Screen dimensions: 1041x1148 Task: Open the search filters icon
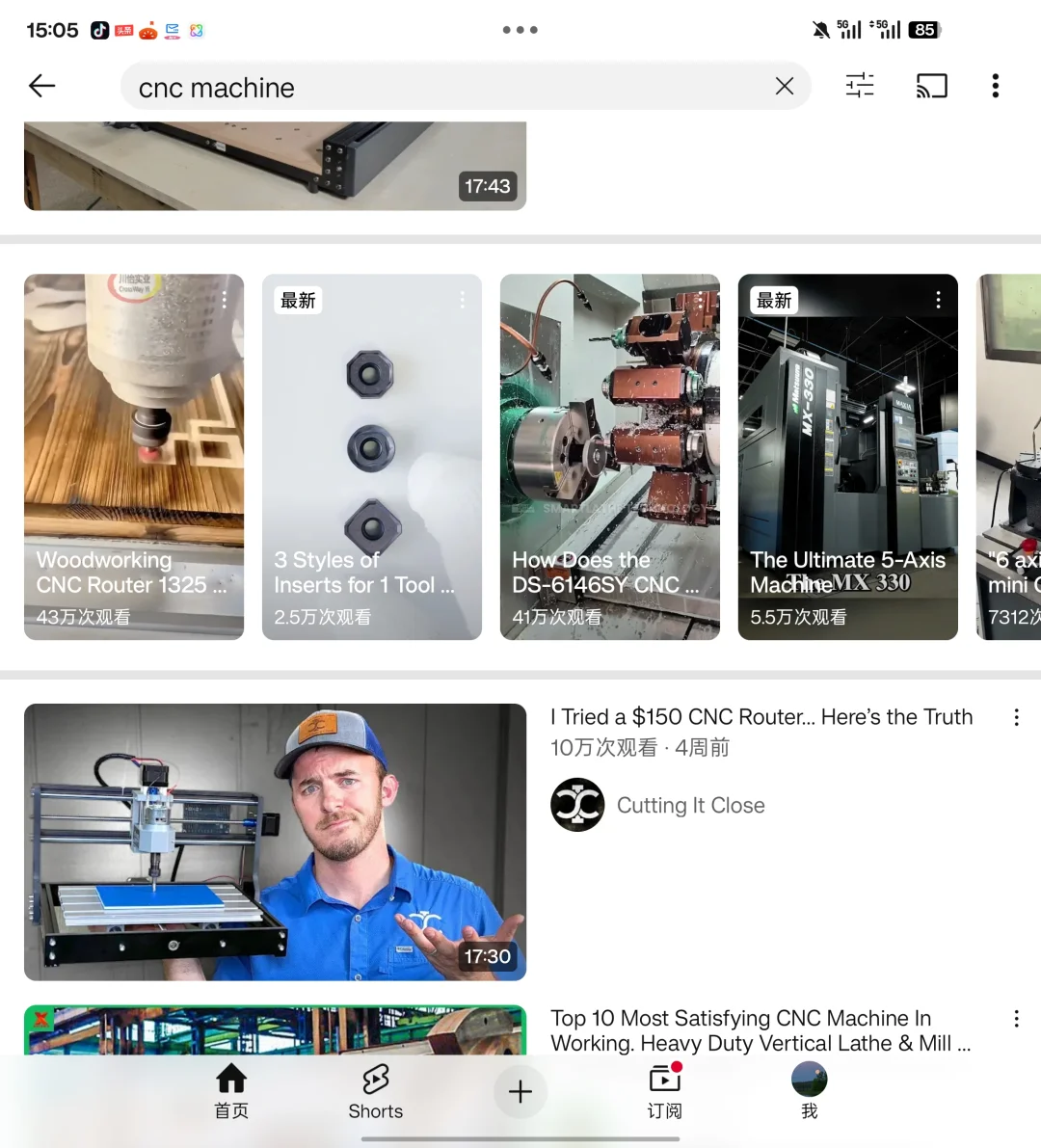tap(860, 86)
